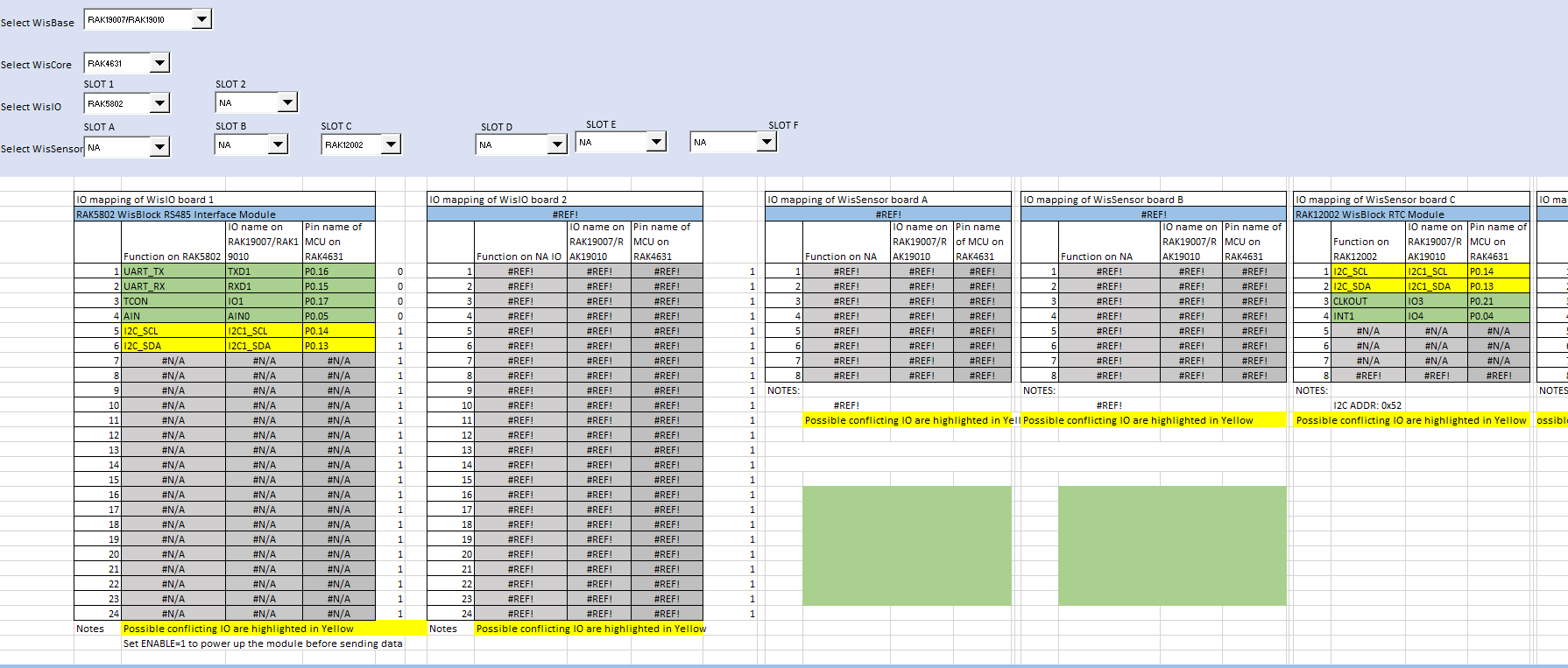Expand the SLOT 2 WisIO dropdown
This screenshot has width=1568, height=668.
coord(287,102)
